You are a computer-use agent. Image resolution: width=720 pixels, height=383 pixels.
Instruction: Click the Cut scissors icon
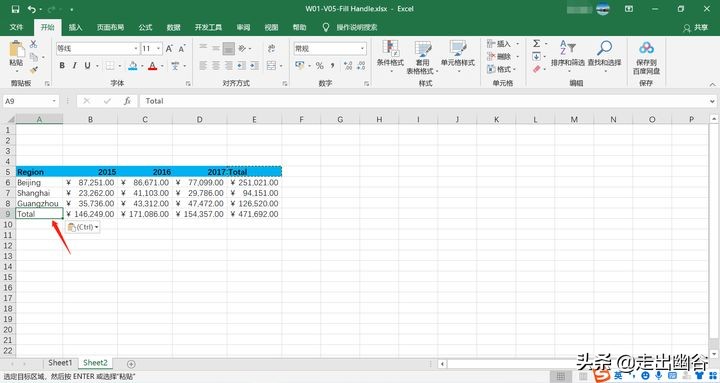34,45
